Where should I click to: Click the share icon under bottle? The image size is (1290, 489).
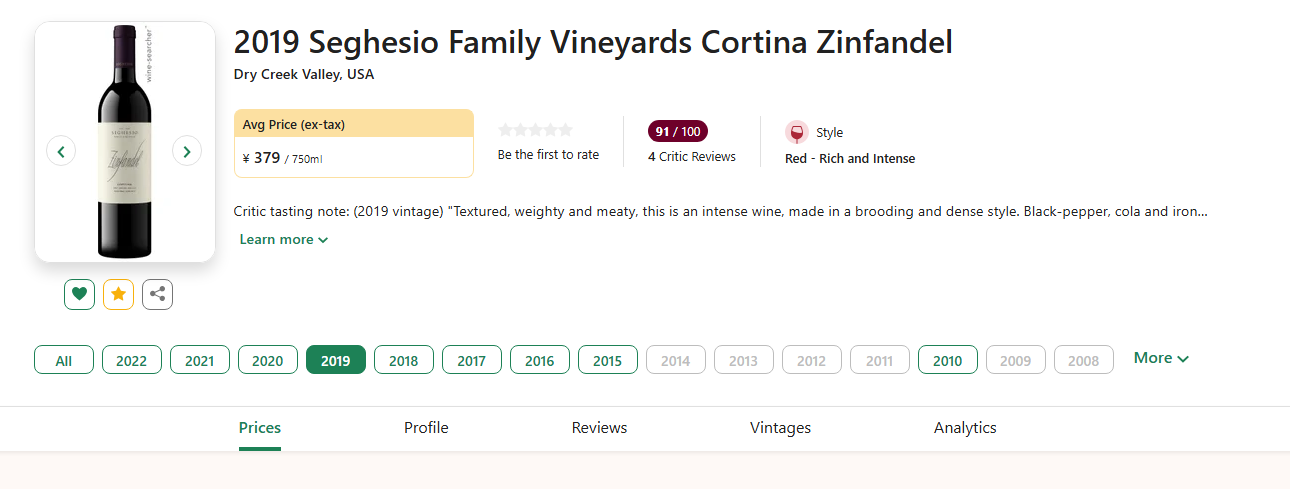pyautogui.click(x=157, y=294)
